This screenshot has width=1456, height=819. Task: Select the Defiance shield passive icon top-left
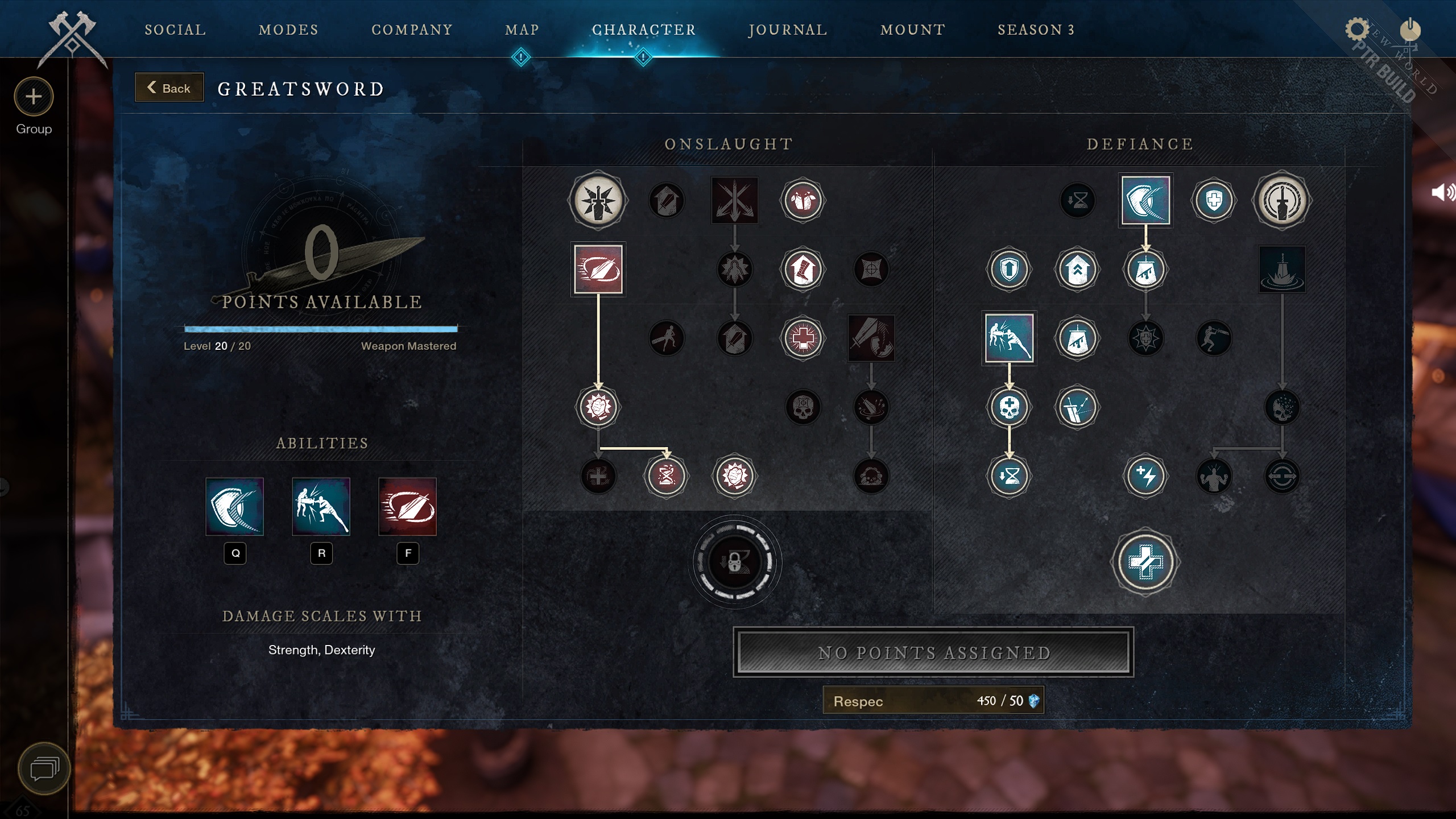(1009, 269)
